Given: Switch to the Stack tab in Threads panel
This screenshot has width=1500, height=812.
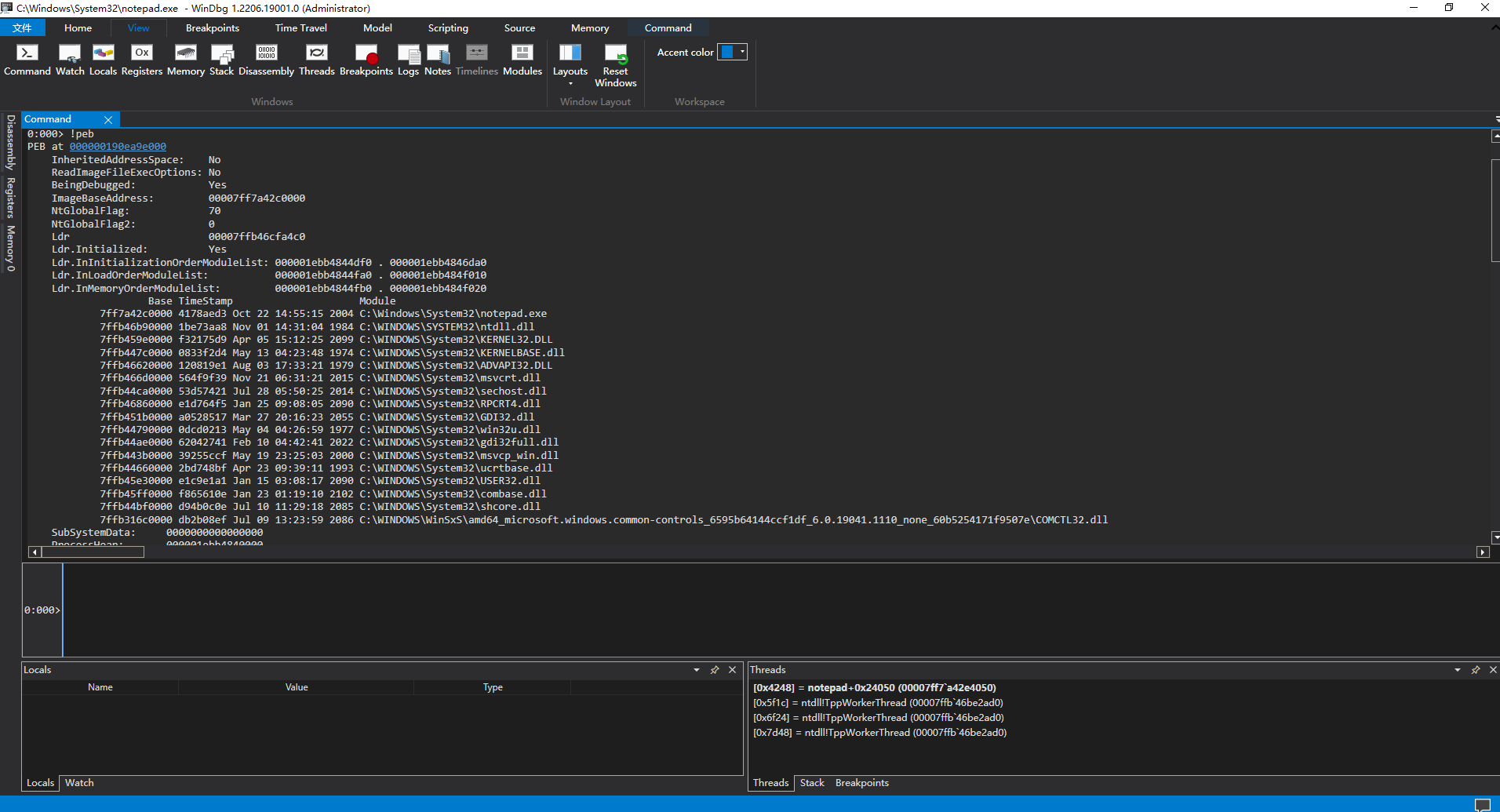Looking at the screenshot, I should [812, 782].
